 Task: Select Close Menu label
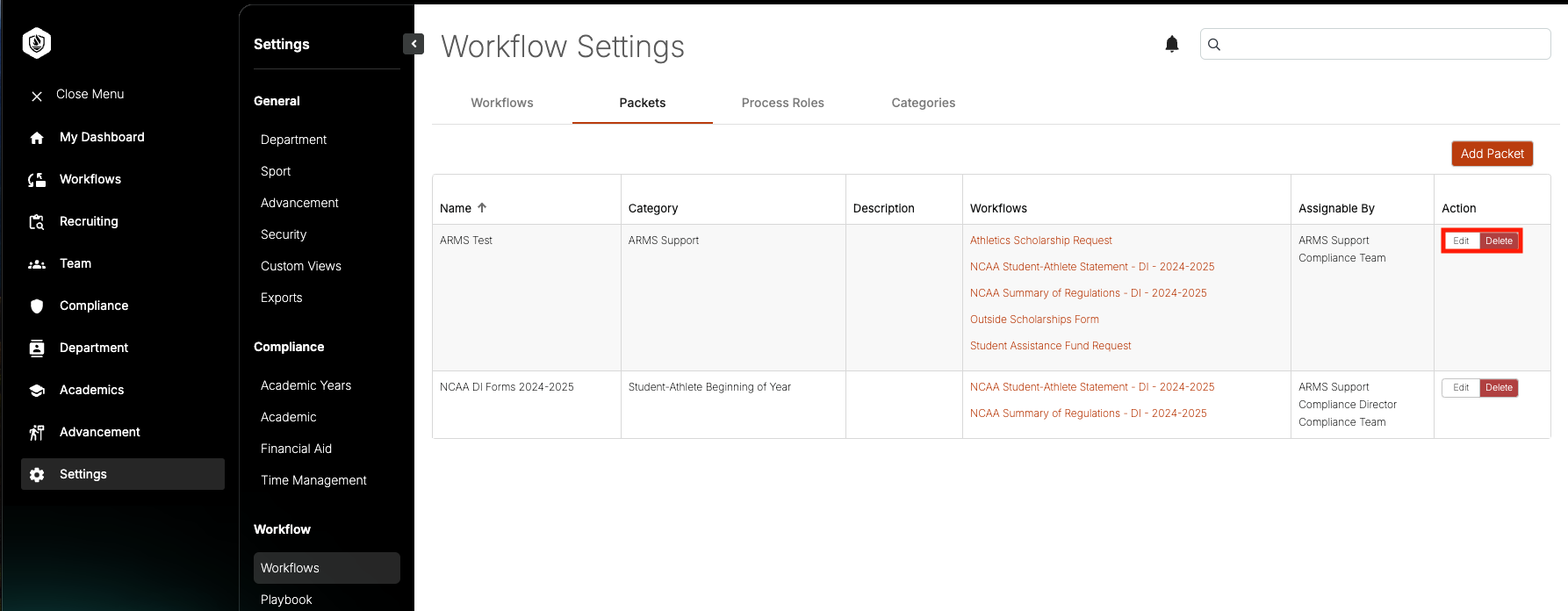tap(90, 94)
